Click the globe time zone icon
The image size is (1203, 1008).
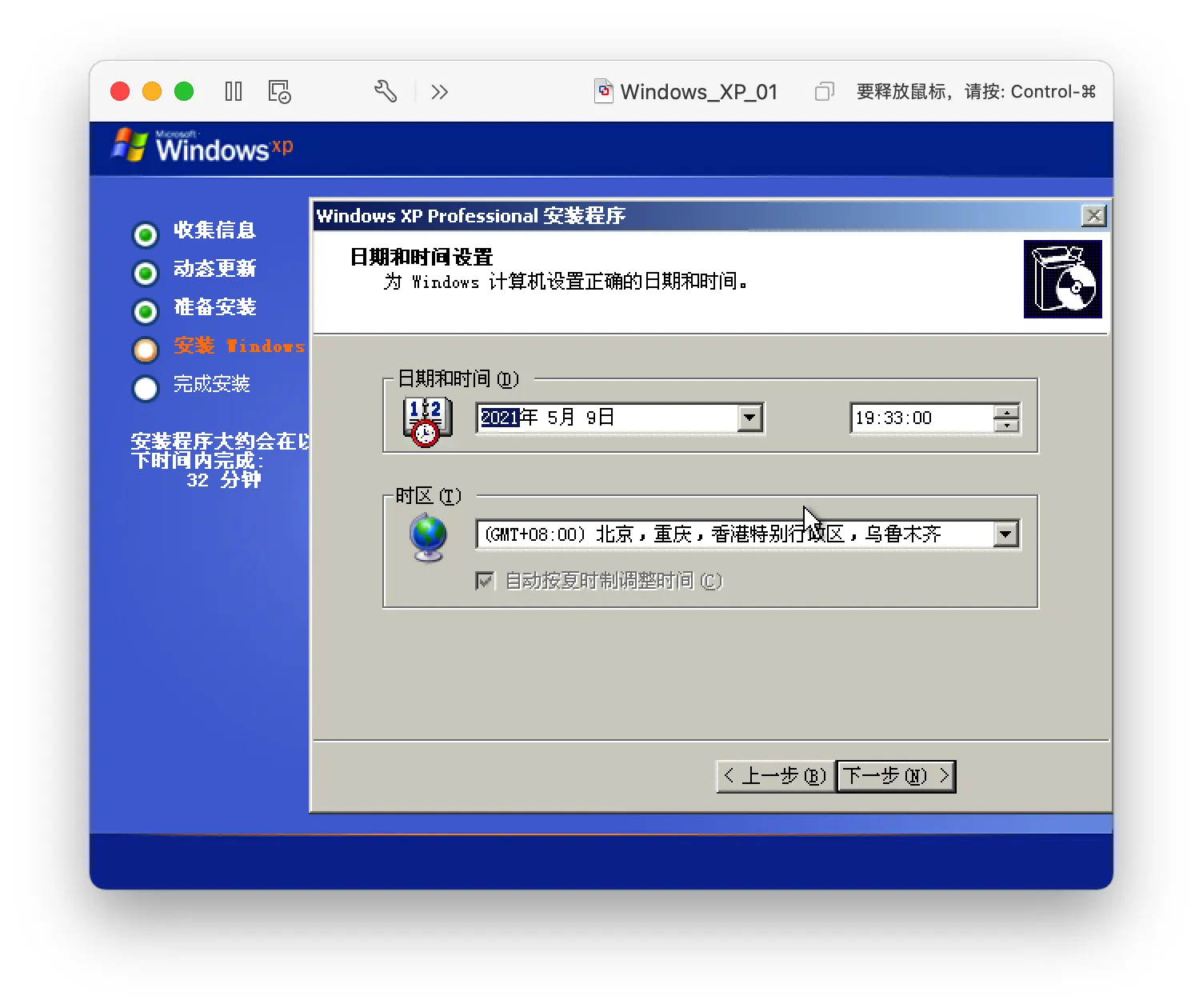pyautogui.click(x=429, y=537)
